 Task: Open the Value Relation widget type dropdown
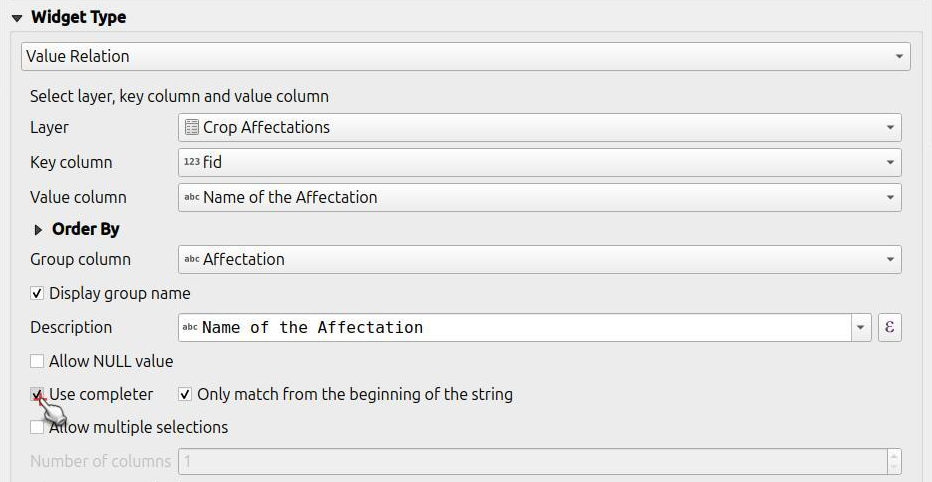465,56
